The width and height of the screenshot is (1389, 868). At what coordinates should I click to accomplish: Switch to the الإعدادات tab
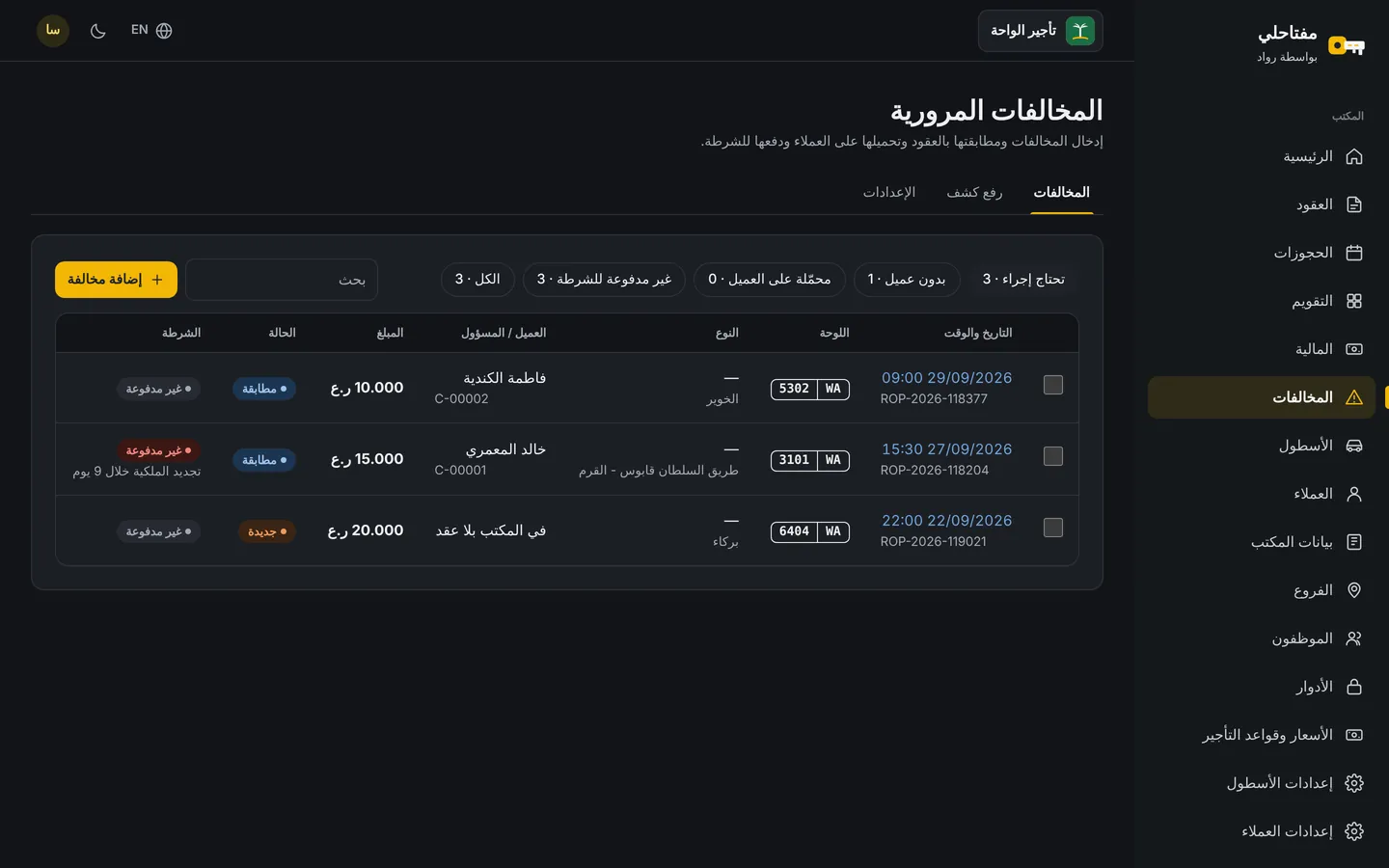pos(889,193)
